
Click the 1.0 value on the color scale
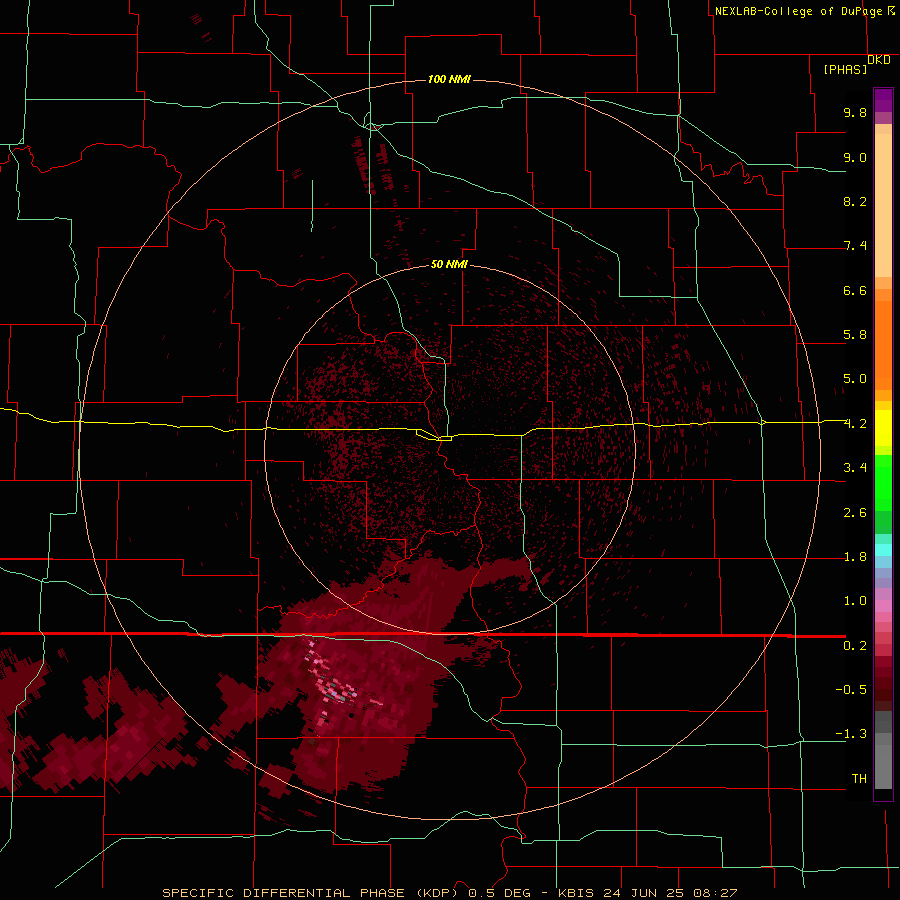click(855, 601)
